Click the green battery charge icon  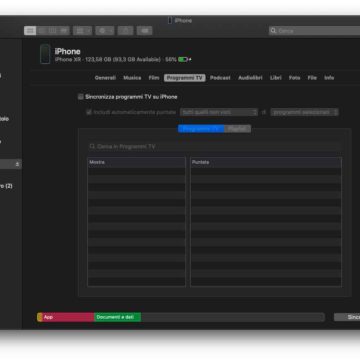coord(183,59)
